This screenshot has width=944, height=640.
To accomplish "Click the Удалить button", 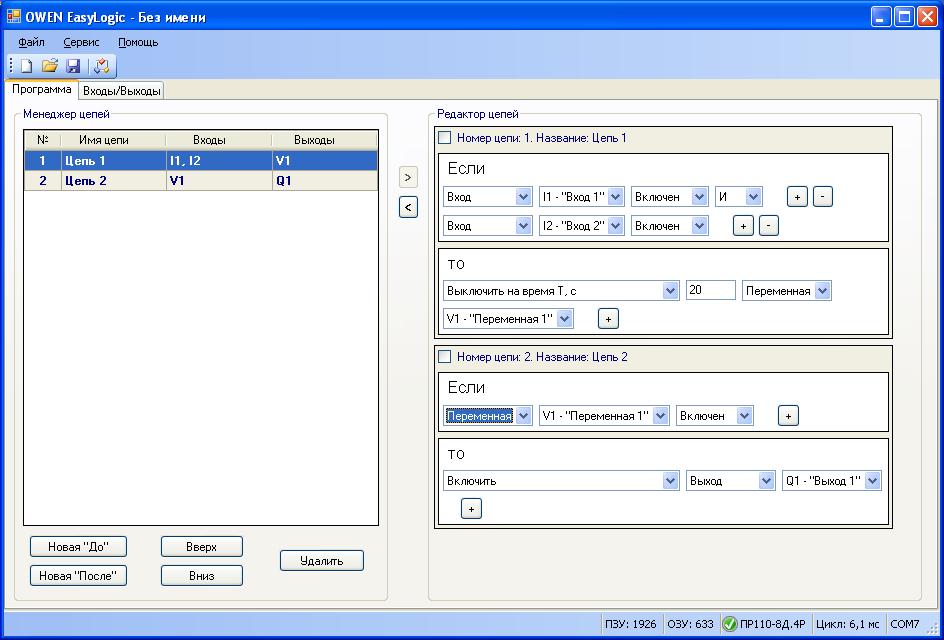I will tap(322, 561).
